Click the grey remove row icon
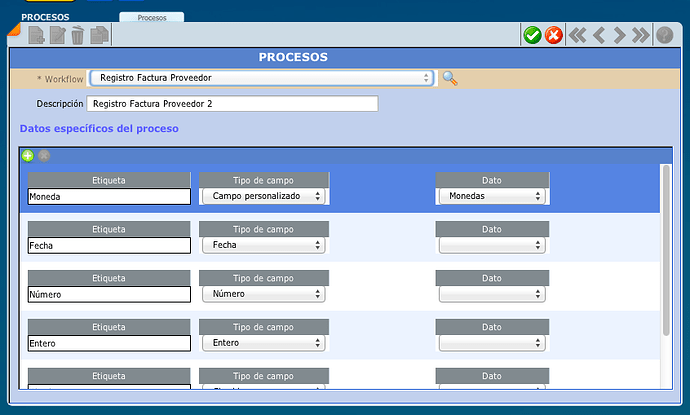 click(x=44, y=156)
